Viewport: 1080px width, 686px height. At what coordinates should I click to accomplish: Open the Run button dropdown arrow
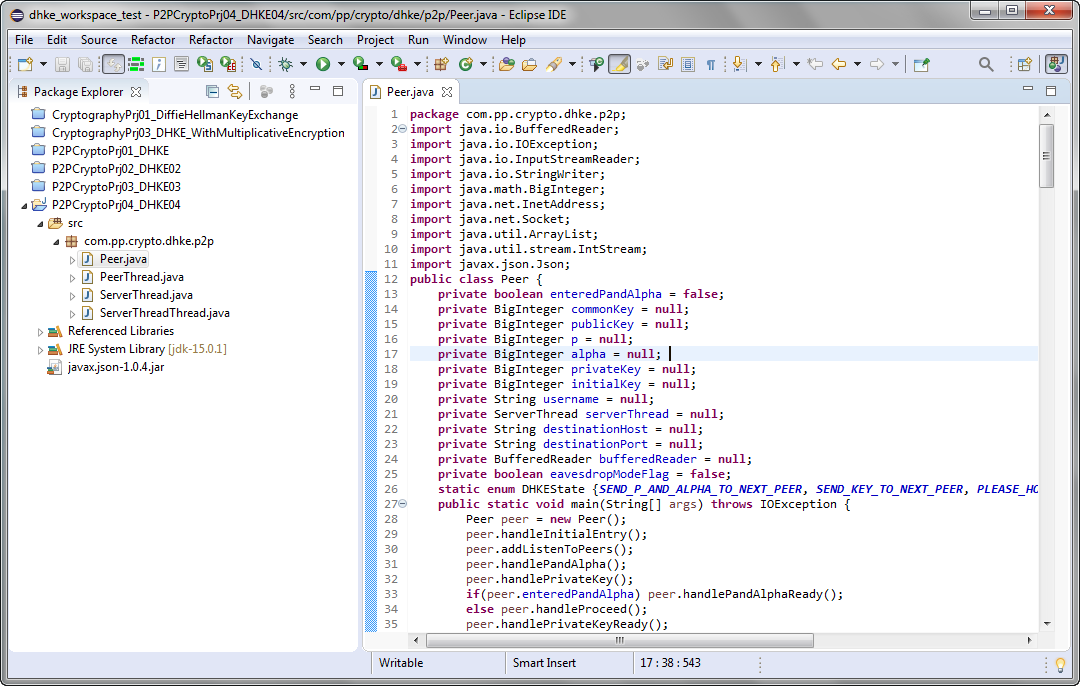click(341, 64)
